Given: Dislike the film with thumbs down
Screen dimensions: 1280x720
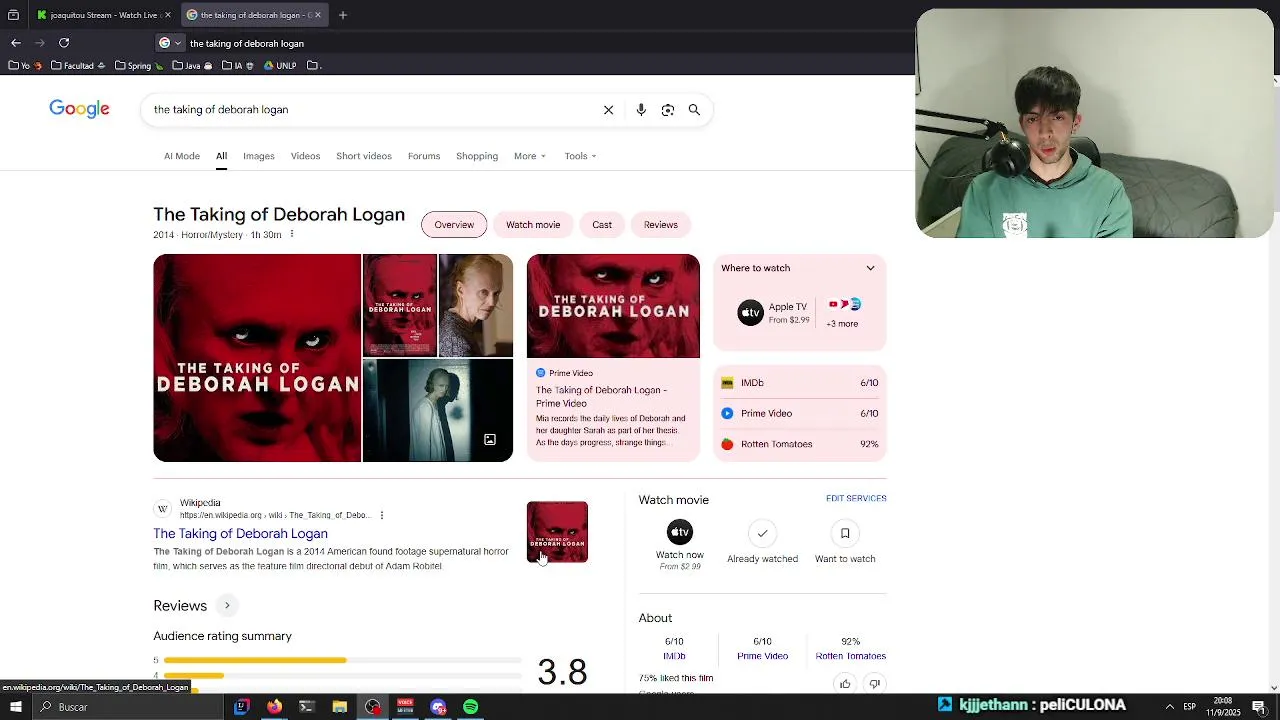Looking at the screenshot, I should pos(875,684).
